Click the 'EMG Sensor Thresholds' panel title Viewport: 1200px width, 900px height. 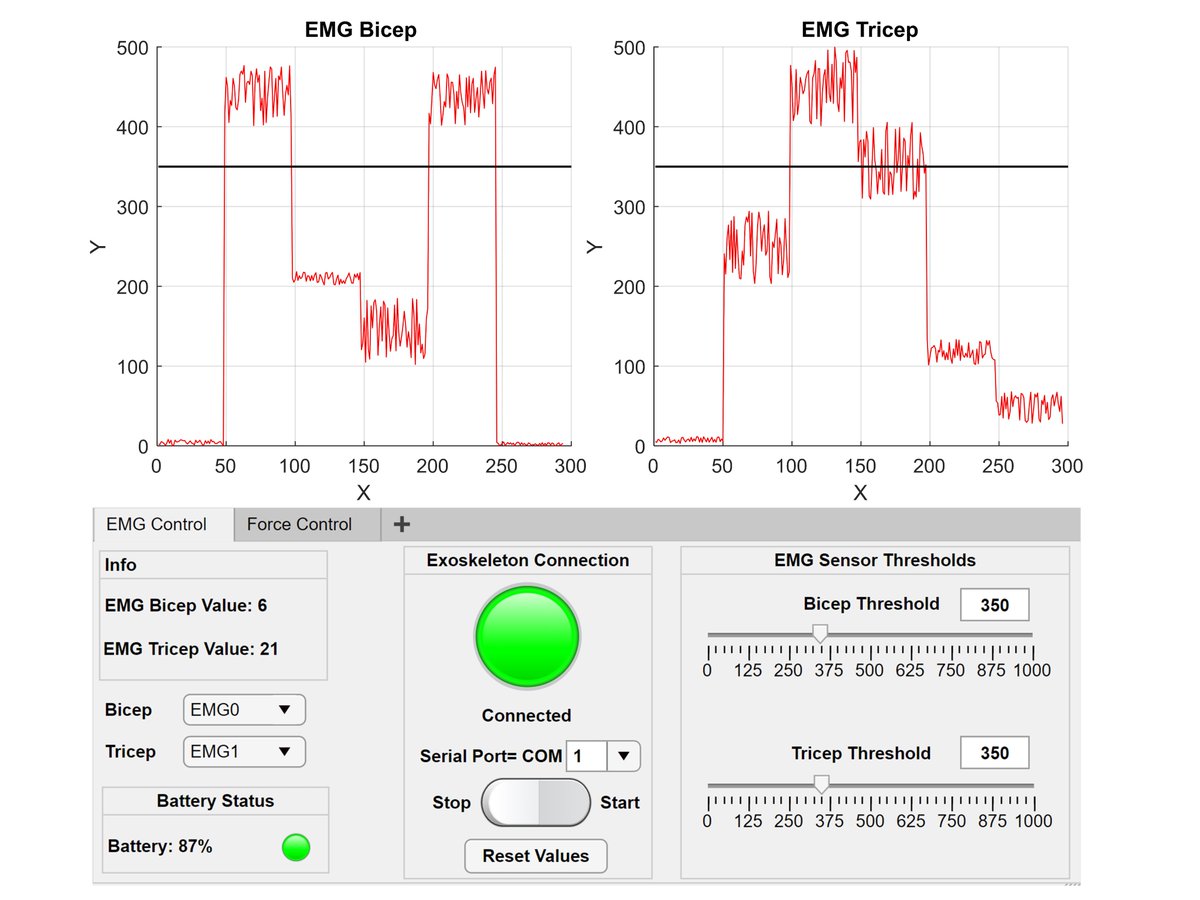coord(875,560)
